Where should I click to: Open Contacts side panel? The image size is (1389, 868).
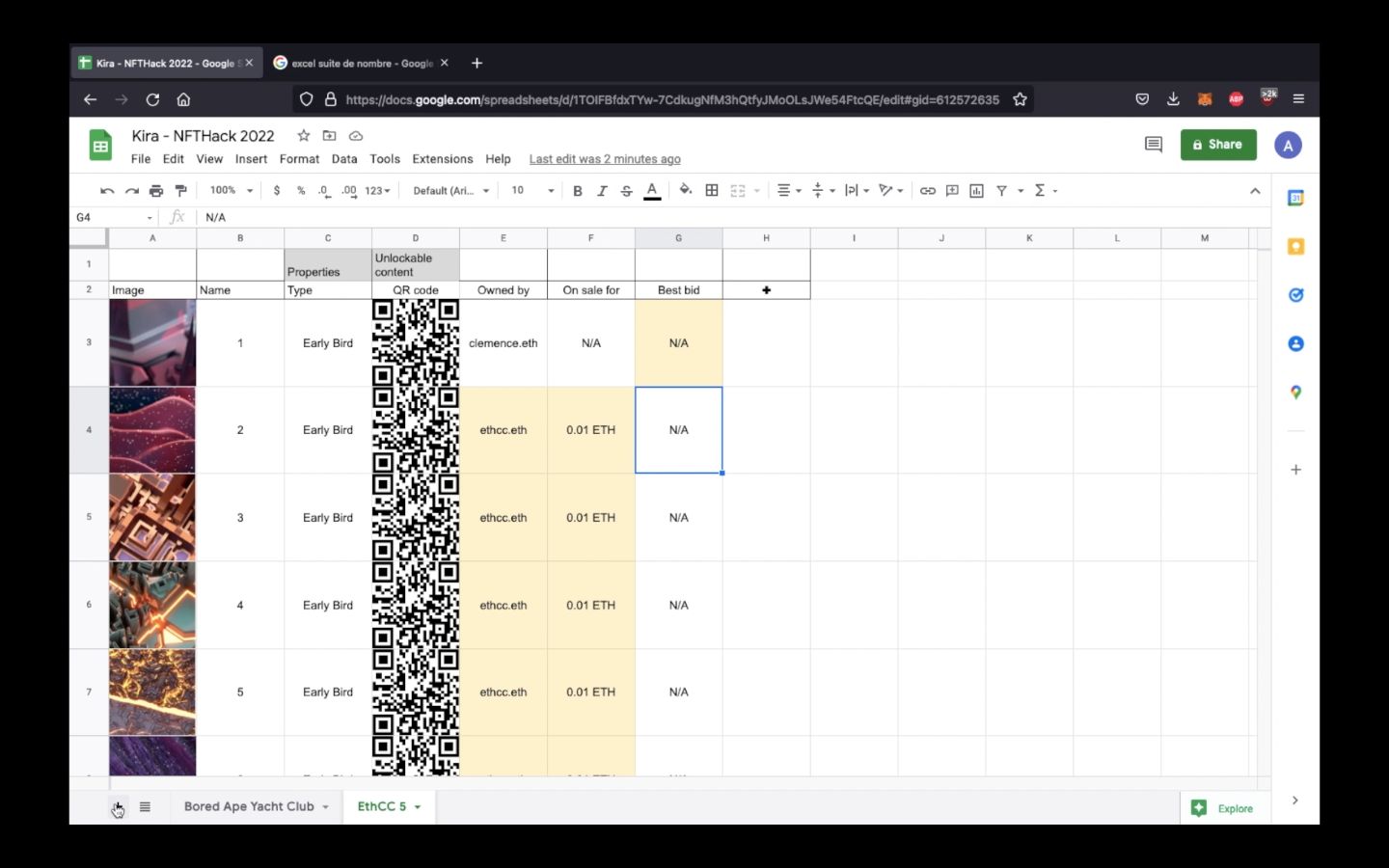click(x=1295, y=343)
